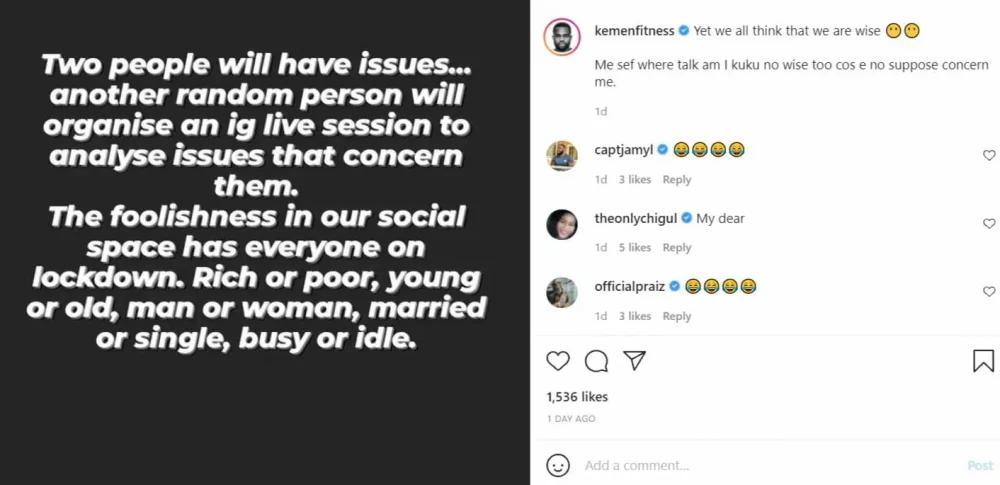The image size is (1000, 485).
Task: Reply to officialpraiz's comment
Action: pyautogui.click(x=677, y=316)
